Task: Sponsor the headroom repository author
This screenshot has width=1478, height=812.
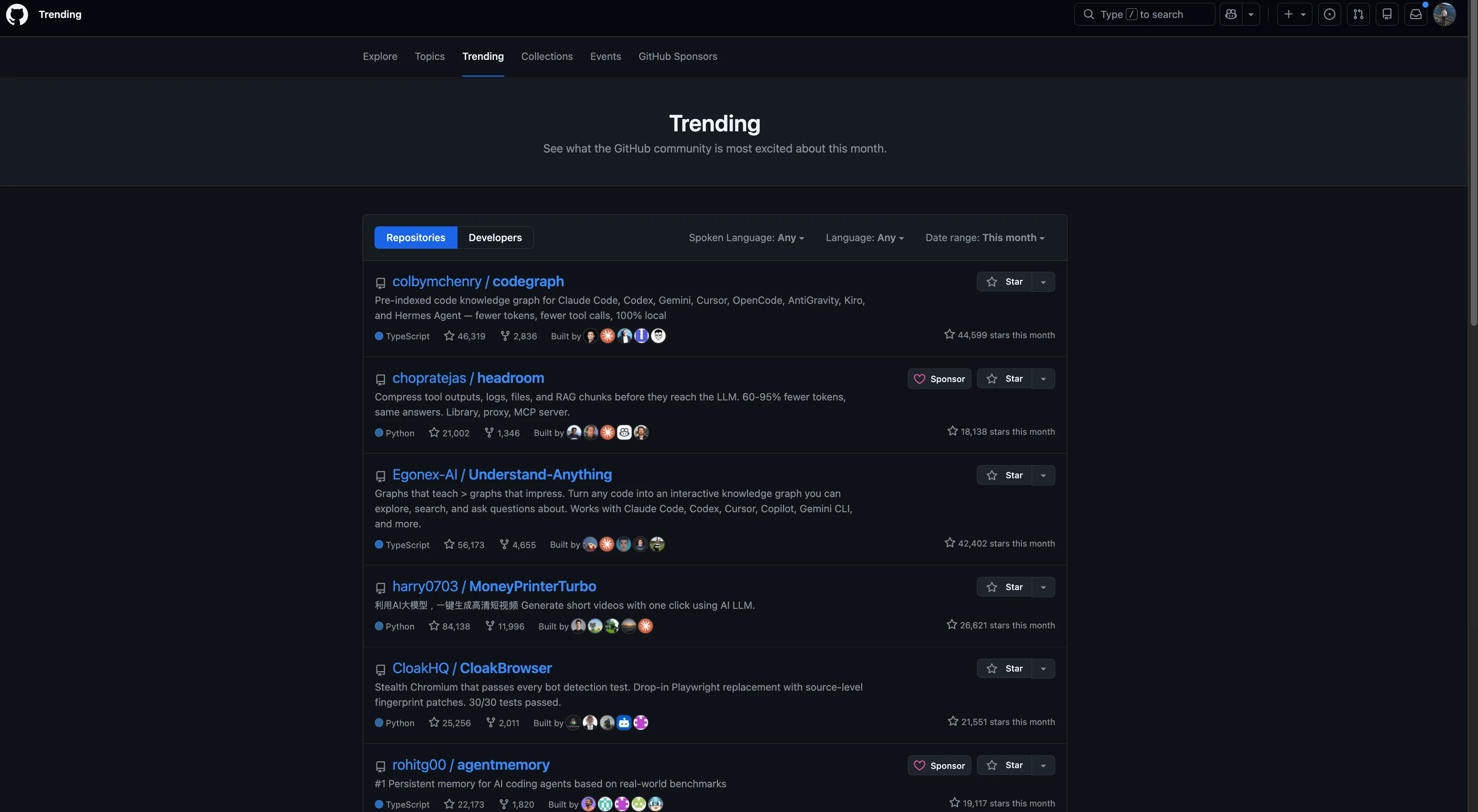Action: click(x=939, y=379)
